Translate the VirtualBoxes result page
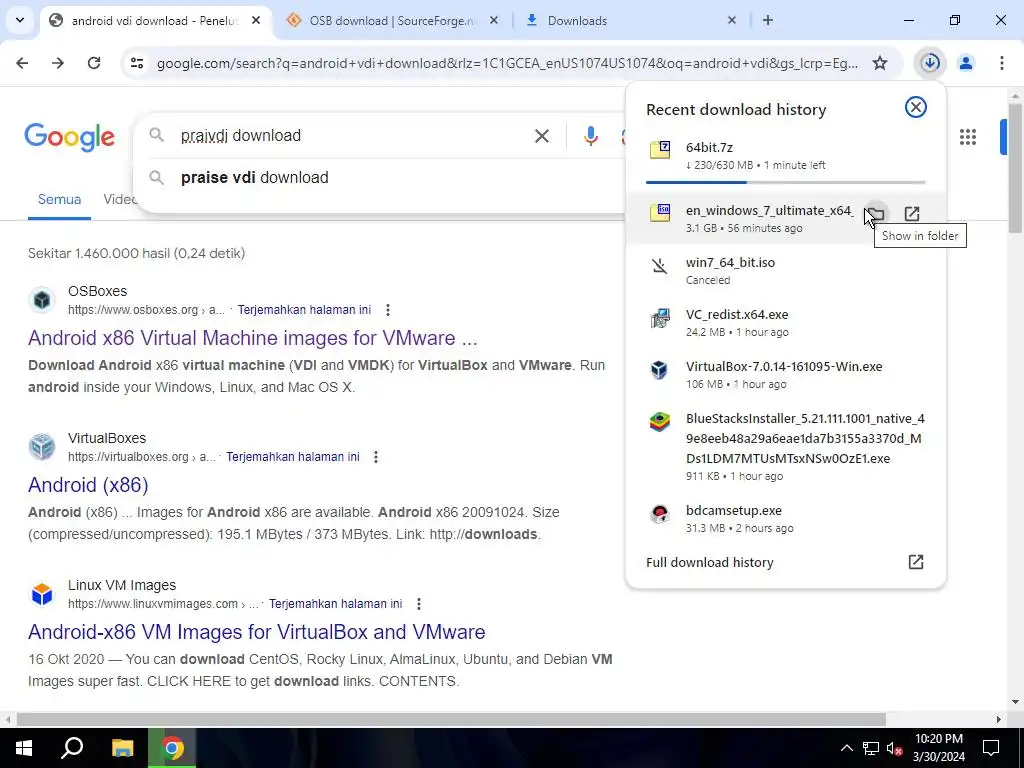Viewport: 1024px width, 768px height. pos(293,456)
